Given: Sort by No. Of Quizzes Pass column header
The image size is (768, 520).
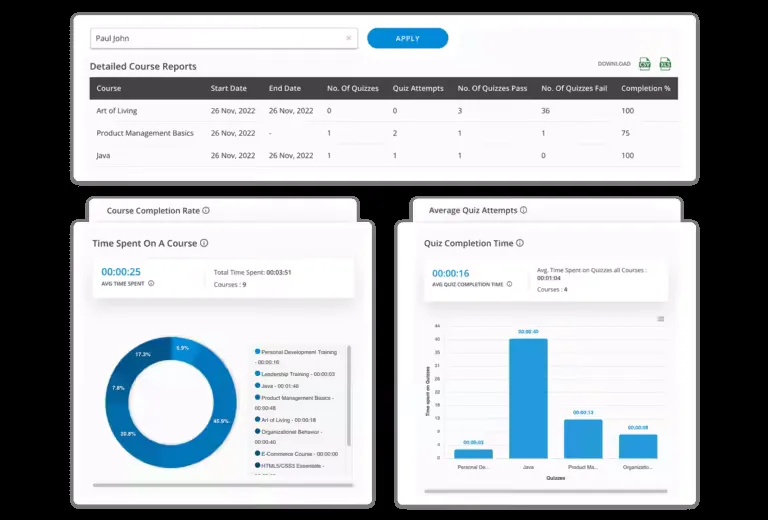Looking at the screenshot, I should click(x=492, y=89).
